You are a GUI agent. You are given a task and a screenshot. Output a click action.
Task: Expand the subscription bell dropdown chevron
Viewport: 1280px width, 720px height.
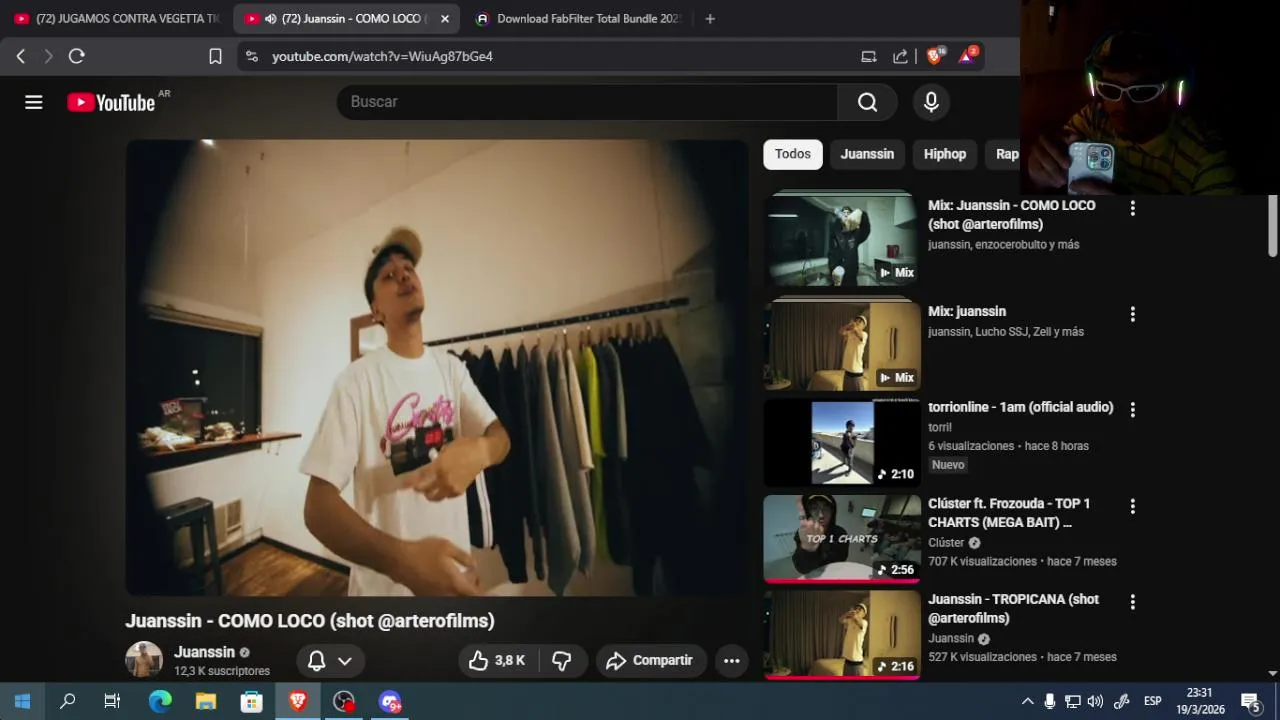pyautogui.click(x=345, y=661)
